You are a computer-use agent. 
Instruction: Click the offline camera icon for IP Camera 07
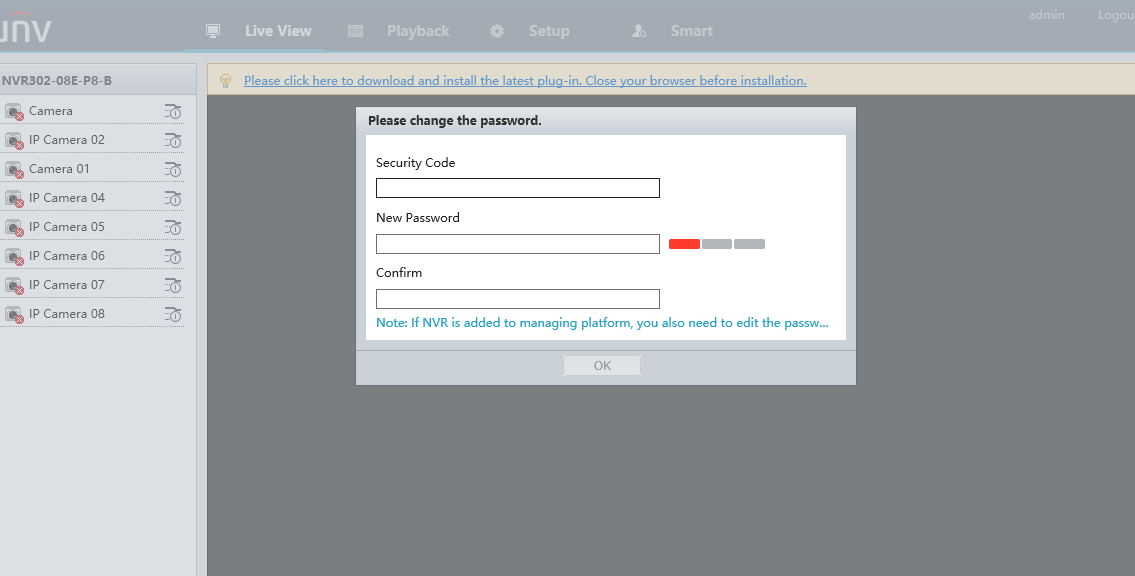pyautogui.click(x=14, y=286)
